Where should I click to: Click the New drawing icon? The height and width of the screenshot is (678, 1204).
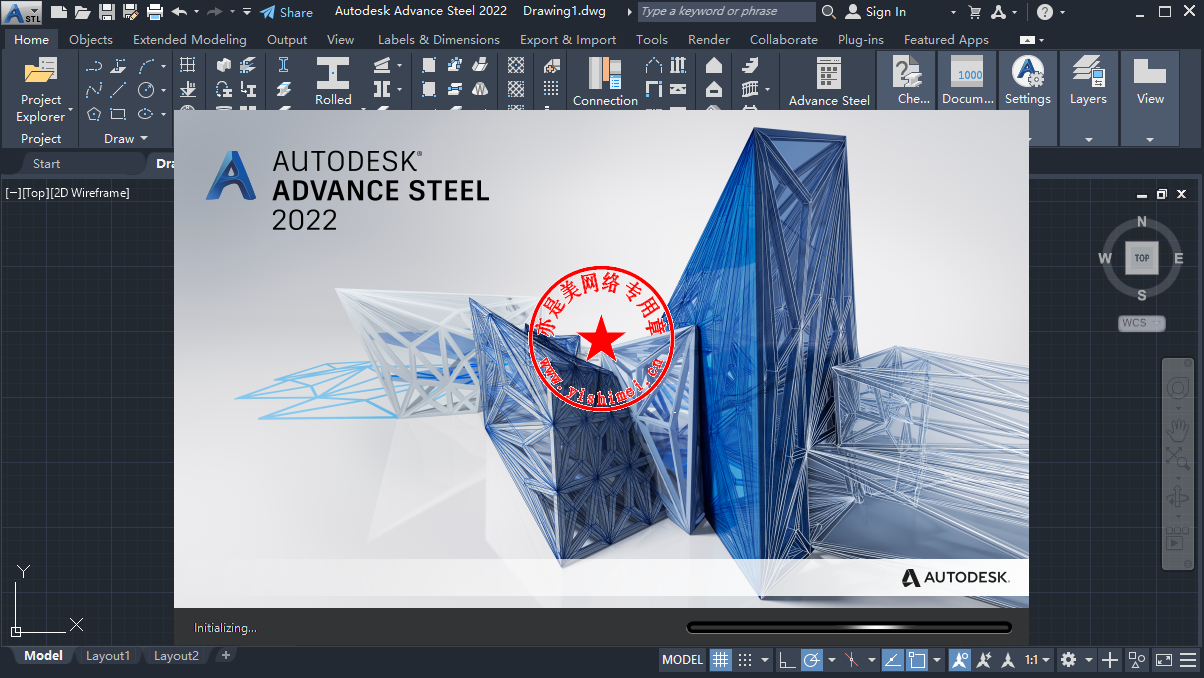[x=59, y=12]
